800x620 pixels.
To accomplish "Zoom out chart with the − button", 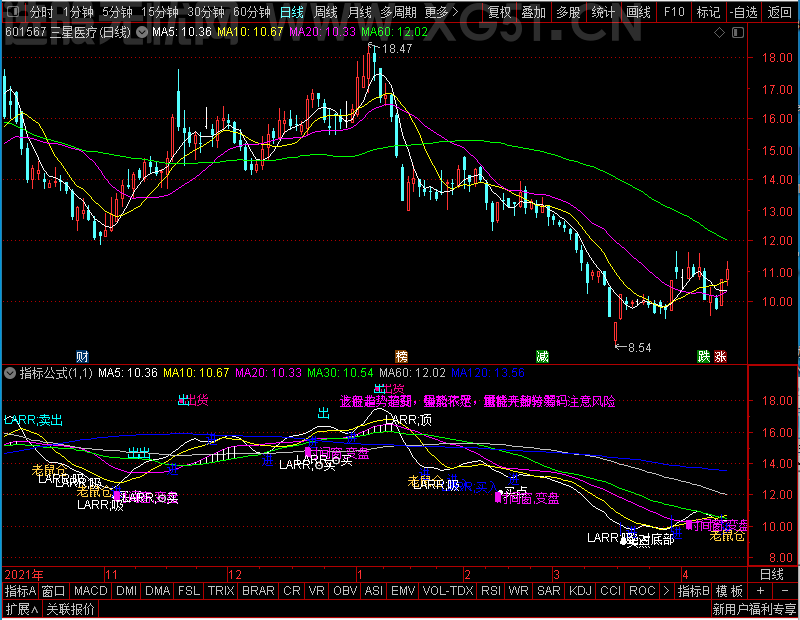I will (785, 591).
